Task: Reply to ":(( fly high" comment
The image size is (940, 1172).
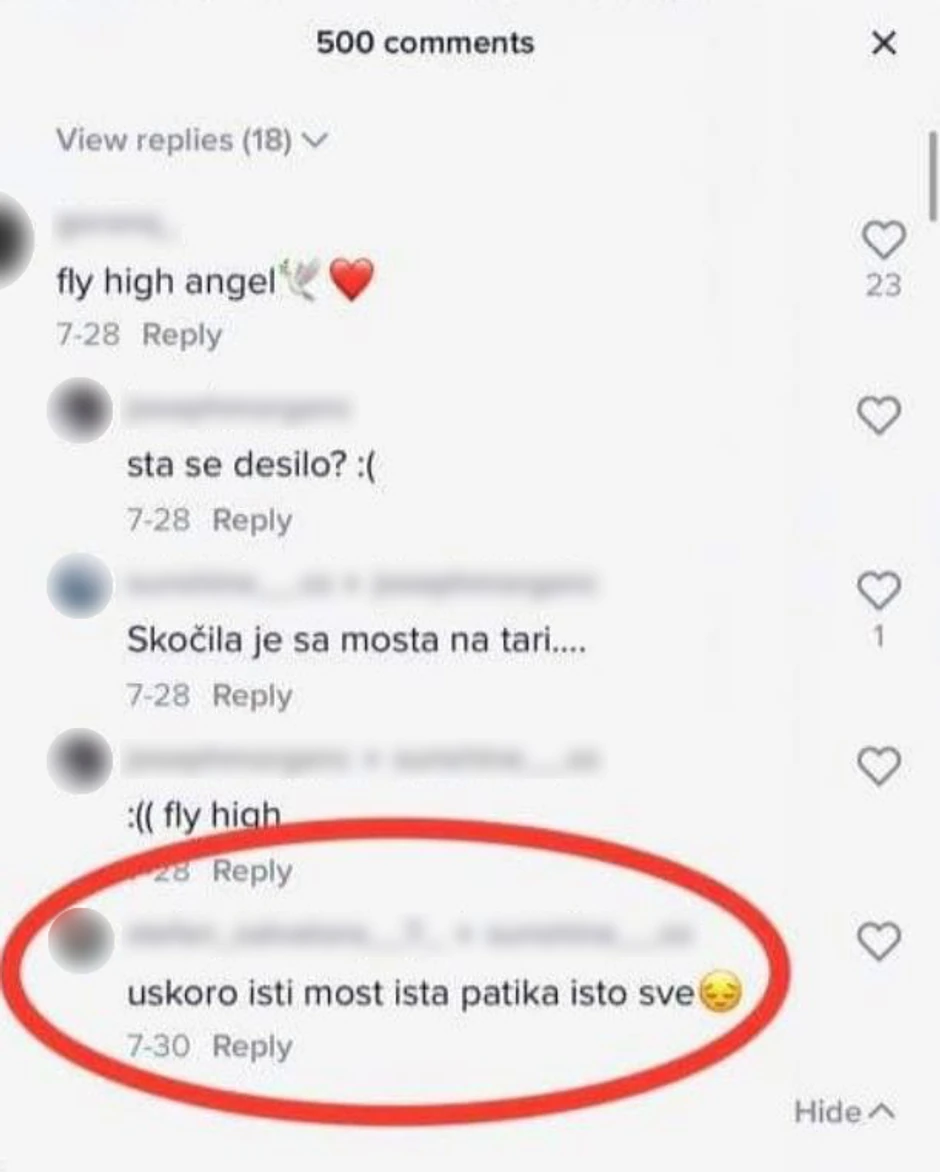Action: click(x=252, y=871)
